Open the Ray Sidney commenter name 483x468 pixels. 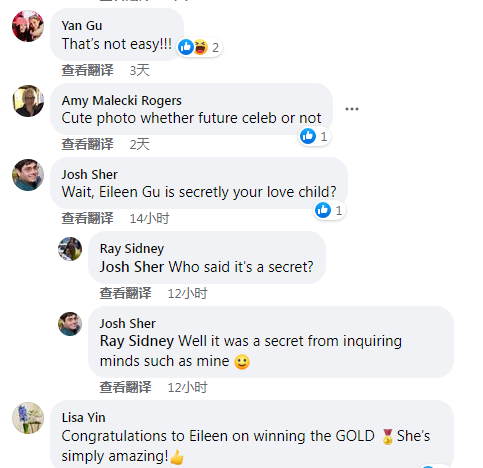tap(132, 249)
